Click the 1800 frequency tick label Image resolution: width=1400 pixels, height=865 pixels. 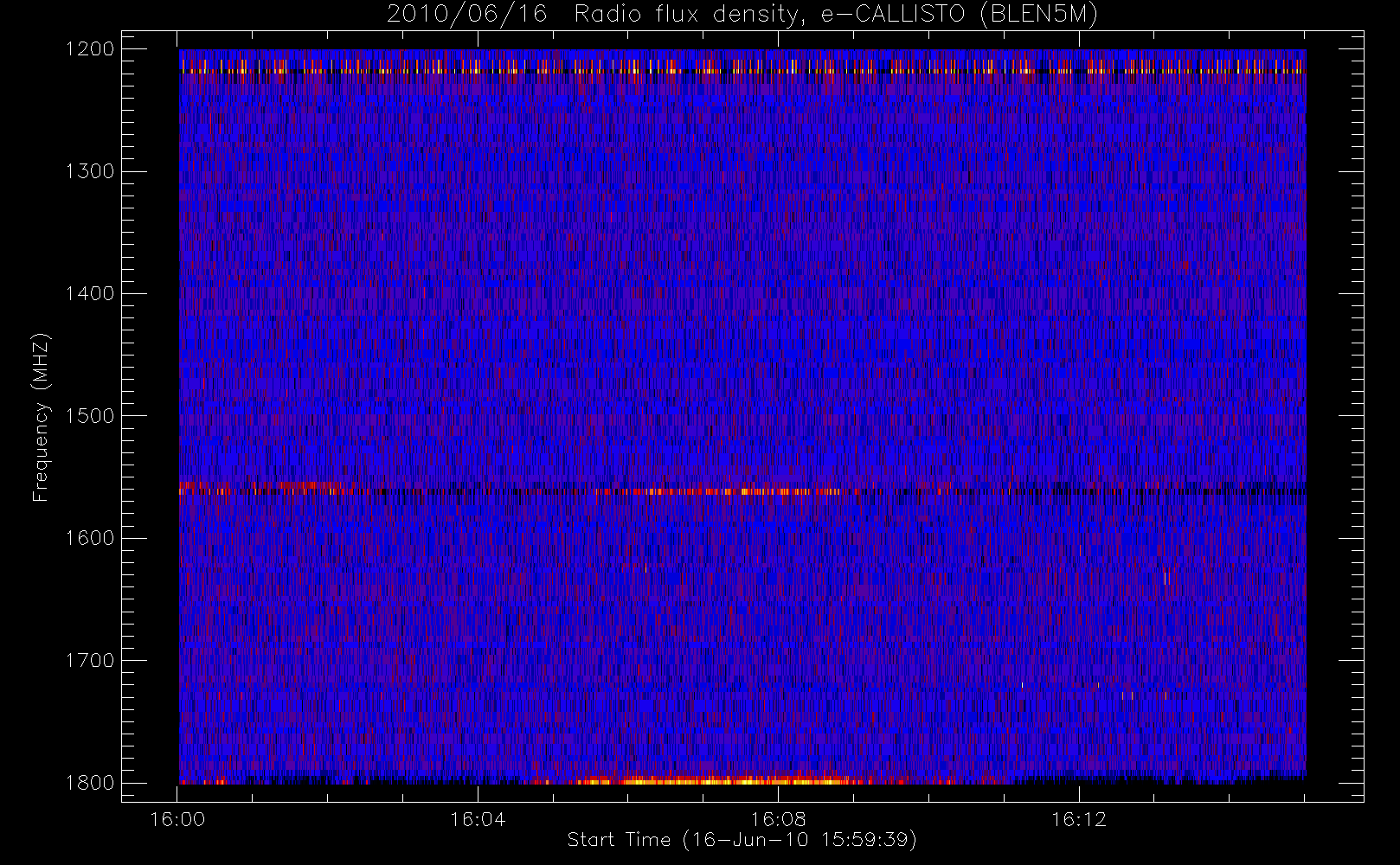[x=90, y=783]
